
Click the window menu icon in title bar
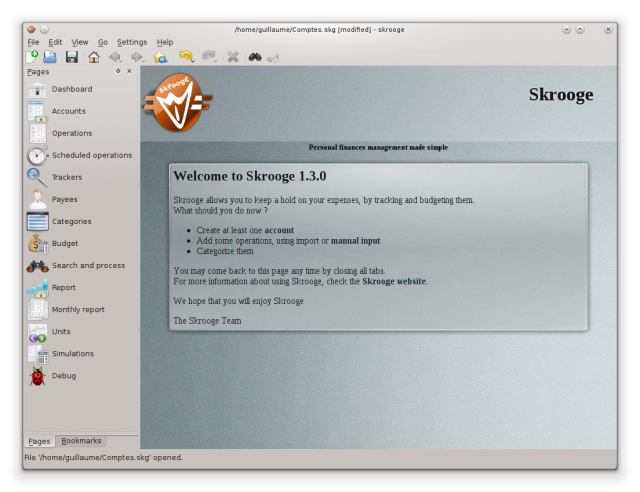31,29
